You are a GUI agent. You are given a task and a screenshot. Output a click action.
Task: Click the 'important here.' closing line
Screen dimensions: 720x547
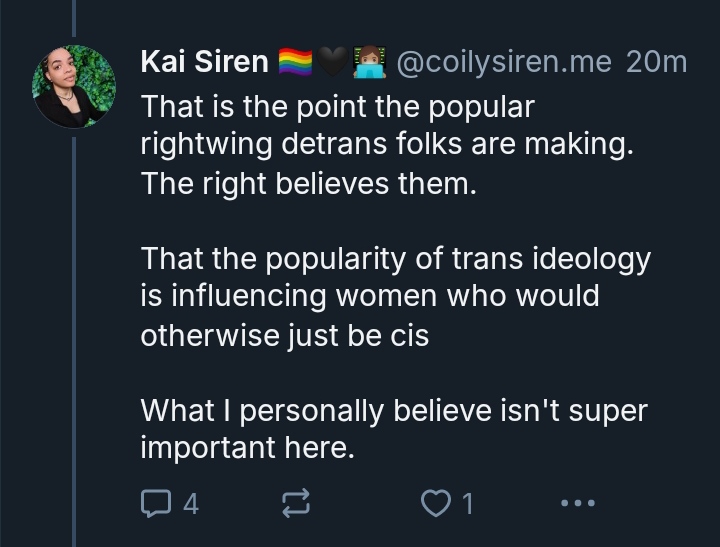click(x=247, y=447)
